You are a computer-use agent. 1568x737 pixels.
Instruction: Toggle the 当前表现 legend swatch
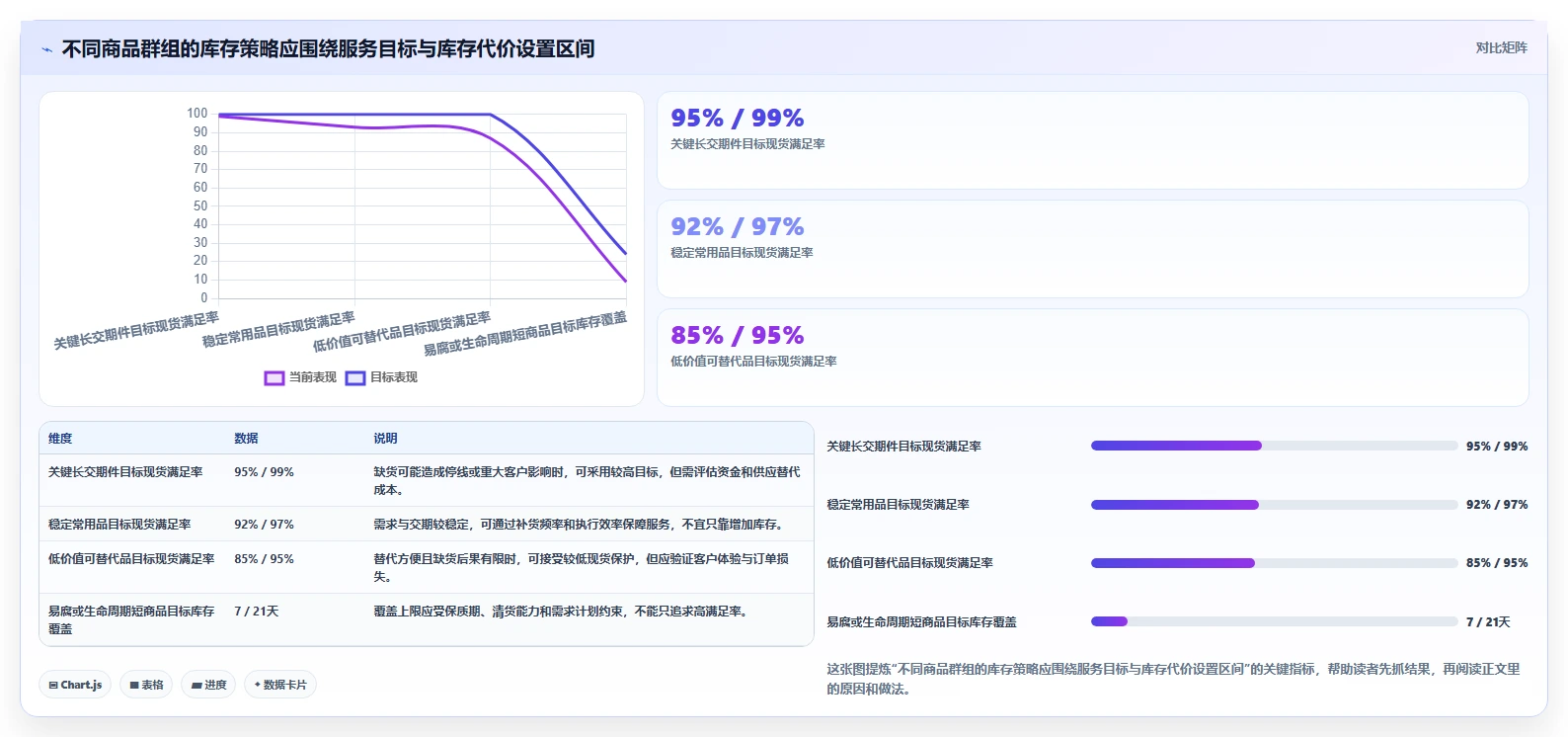point(274,377)
